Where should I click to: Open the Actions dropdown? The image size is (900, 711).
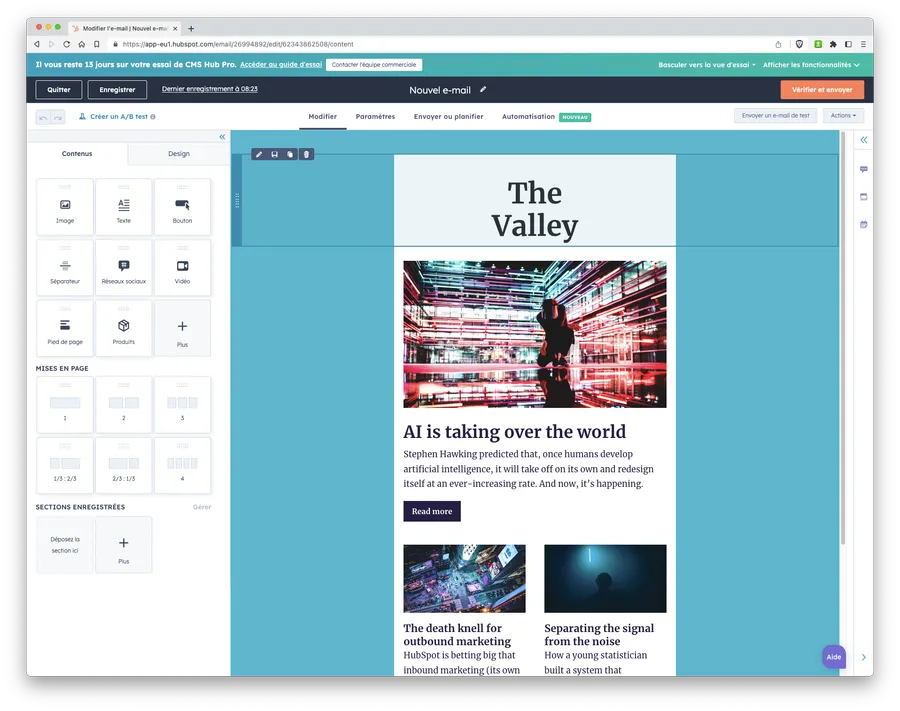tap(843, 116)
